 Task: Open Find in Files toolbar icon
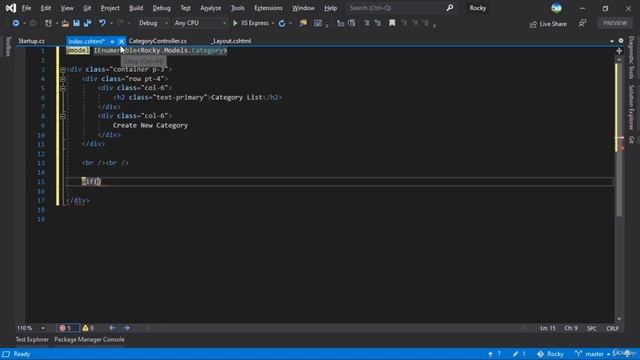pyautogui.click(x=303, y=23)
